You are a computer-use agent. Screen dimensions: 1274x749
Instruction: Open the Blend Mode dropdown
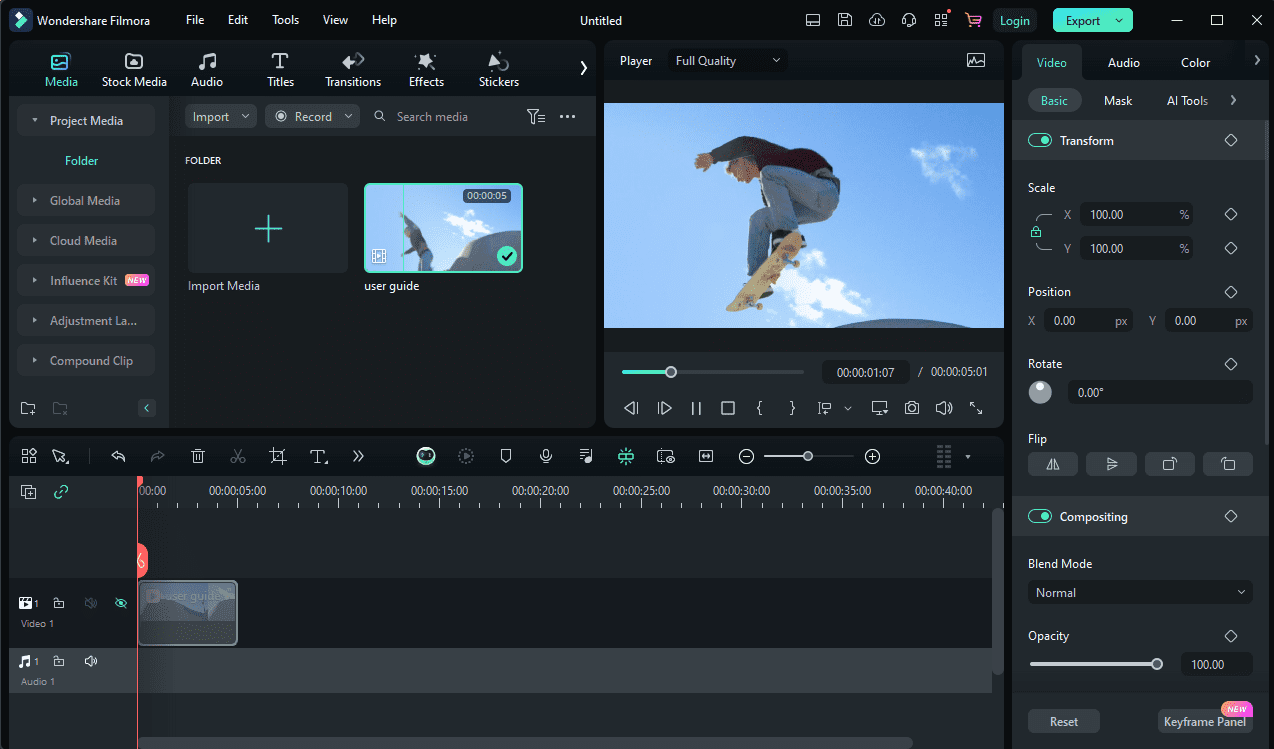click(1139, 592)
